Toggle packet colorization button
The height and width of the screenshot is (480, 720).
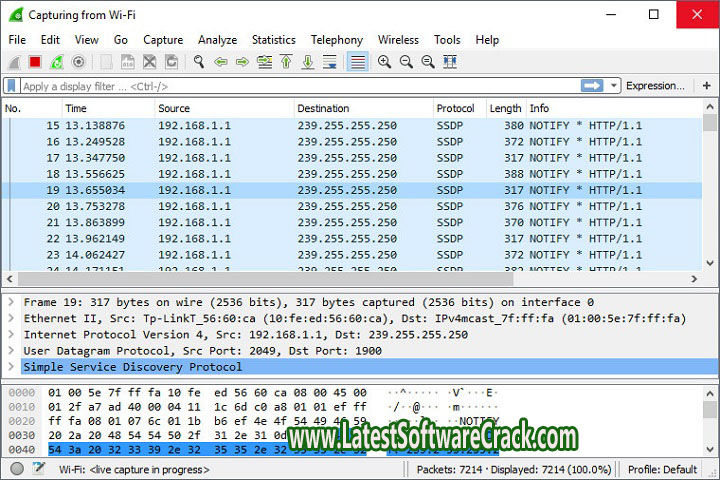(x=358, y=62)
